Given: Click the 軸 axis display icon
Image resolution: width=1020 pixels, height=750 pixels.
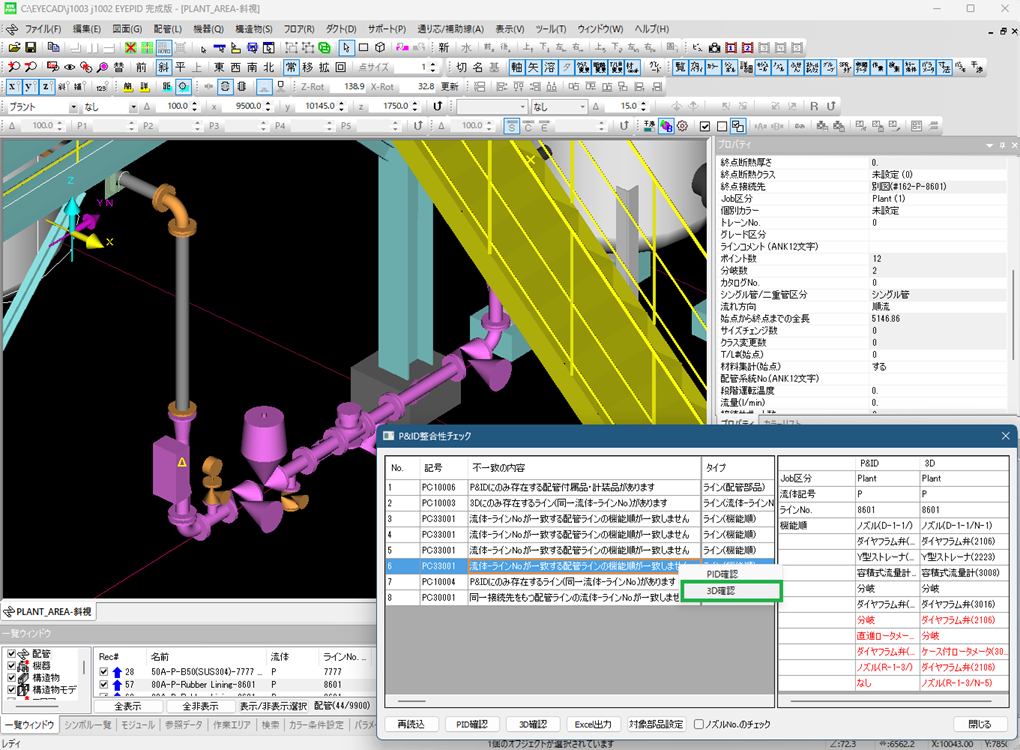Looking at the screenshot, I should point(517,67).
